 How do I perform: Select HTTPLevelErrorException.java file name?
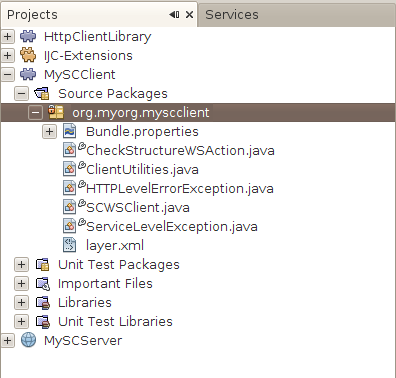[x=180, y=189]
